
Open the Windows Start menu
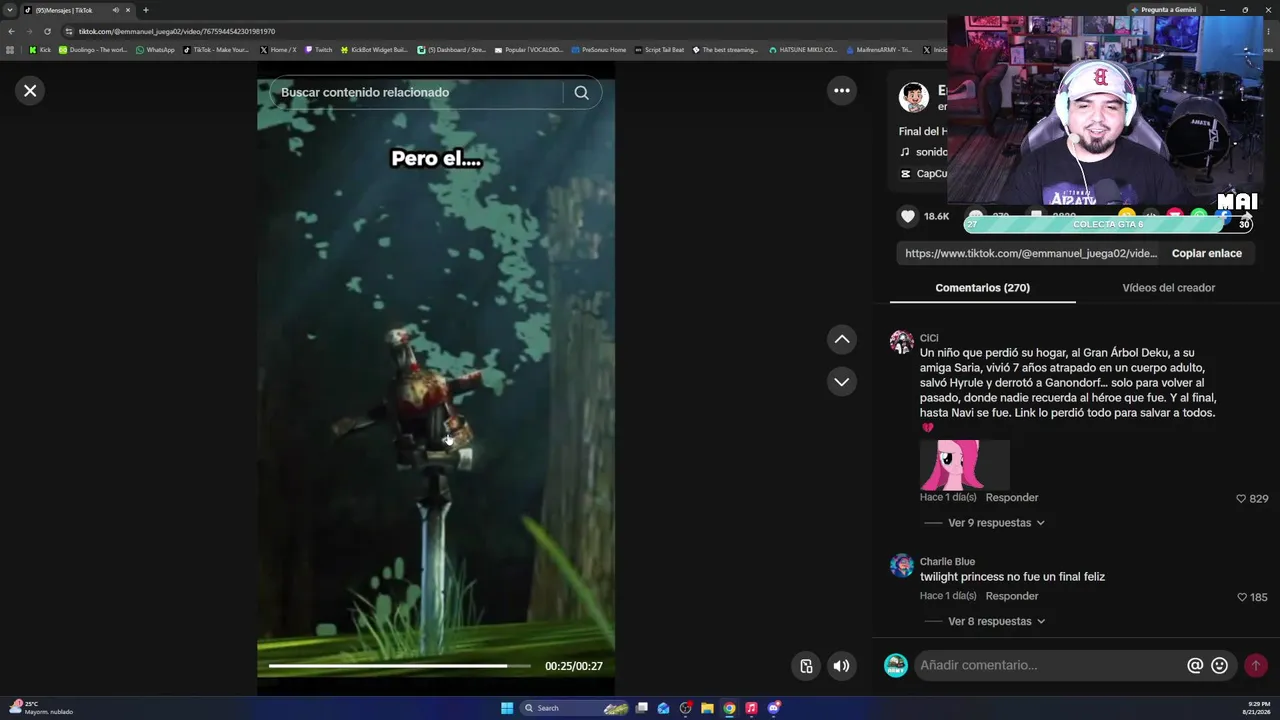point(507,708)
